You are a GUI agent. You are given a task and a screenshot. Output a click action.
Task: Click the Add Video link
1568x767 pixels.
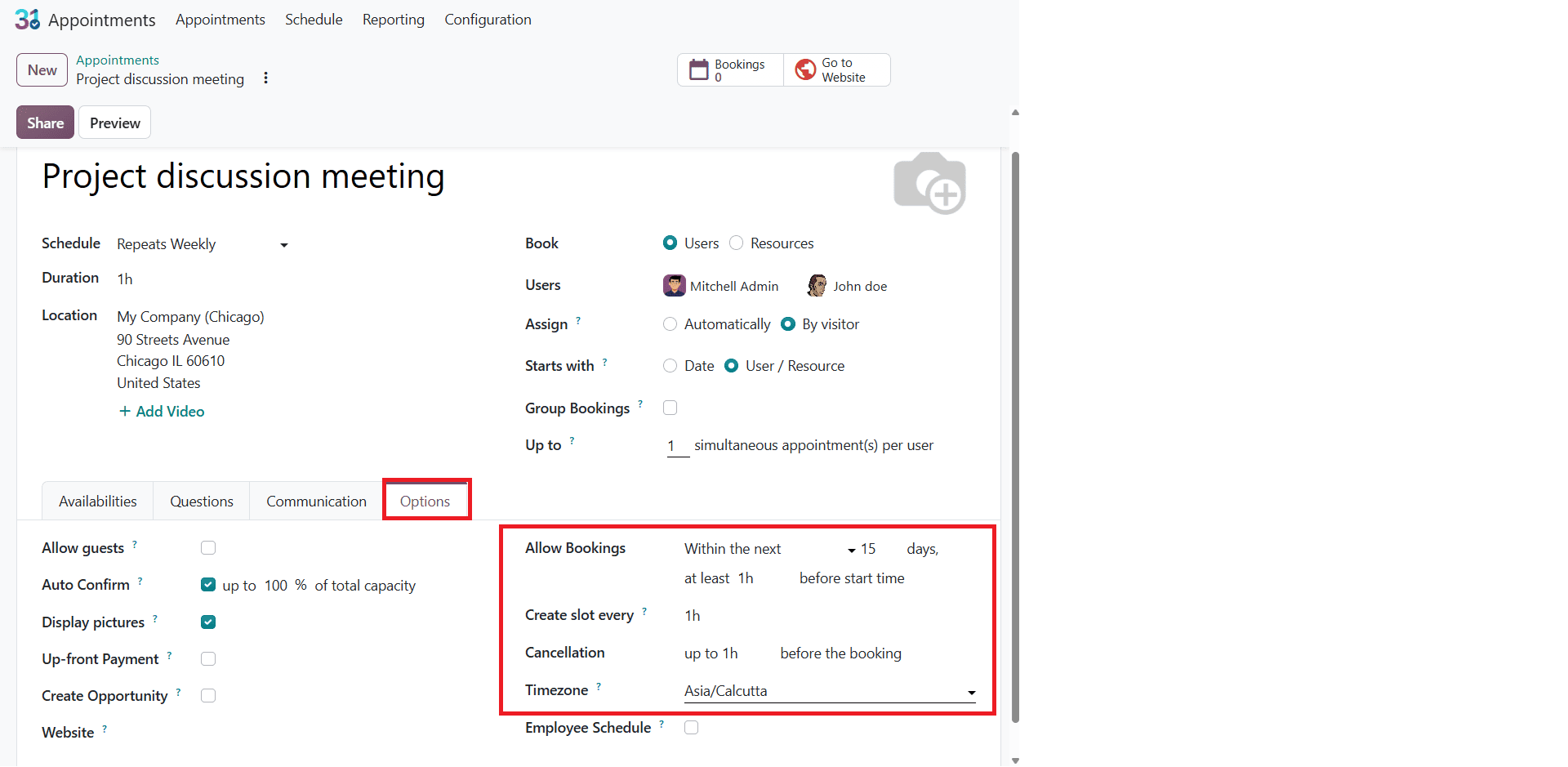point(162,412)
